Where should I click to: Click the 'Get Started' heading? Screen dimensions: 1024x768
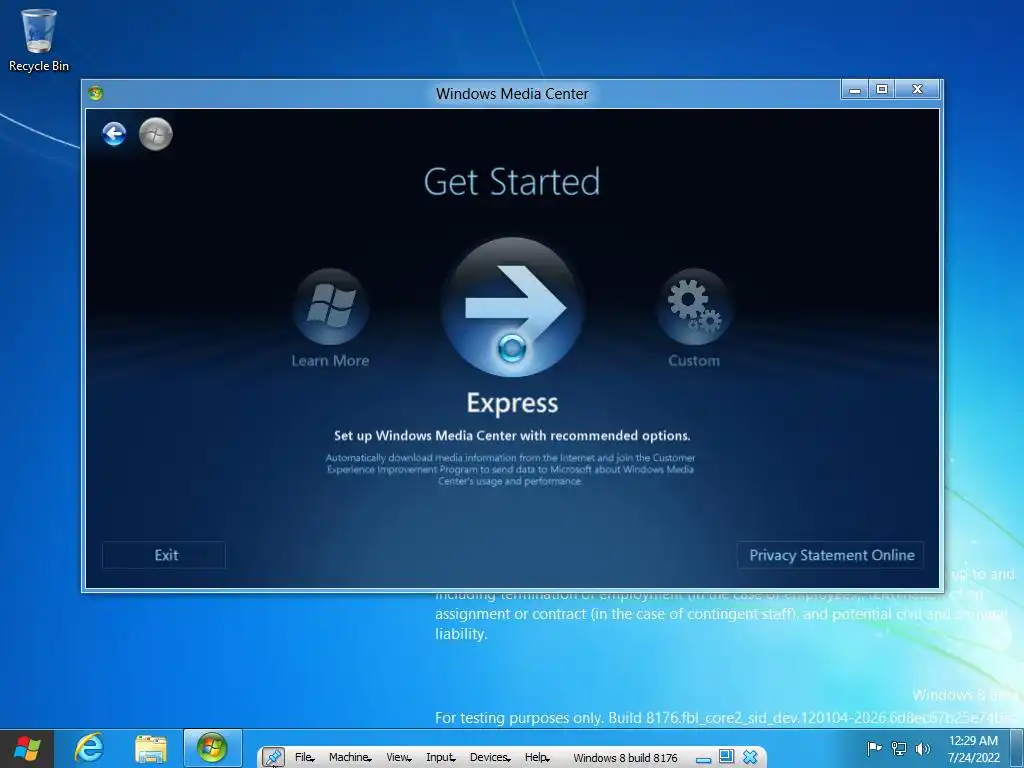[512, 182]
